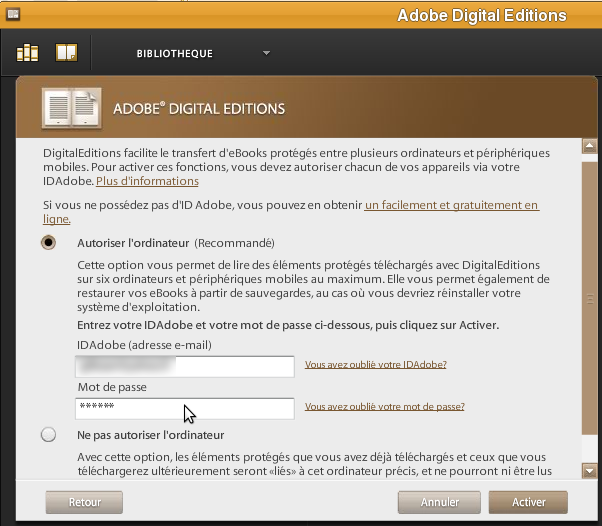Click the vertical scrollbar thumb
Screen dimensions: 602x526
pos(589,298)
